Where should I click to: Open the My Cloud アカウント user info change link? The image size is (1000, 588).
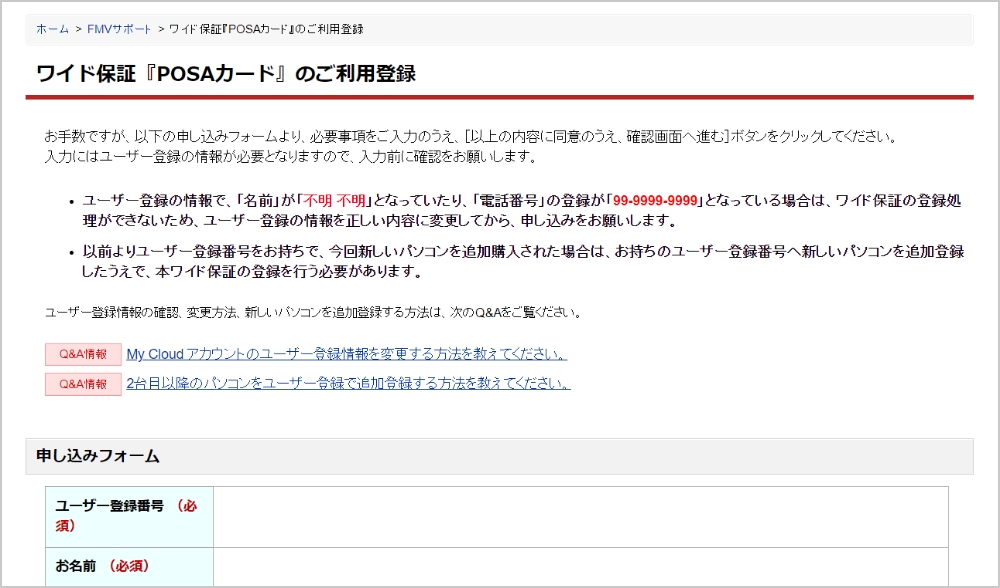tap(347, 355)
